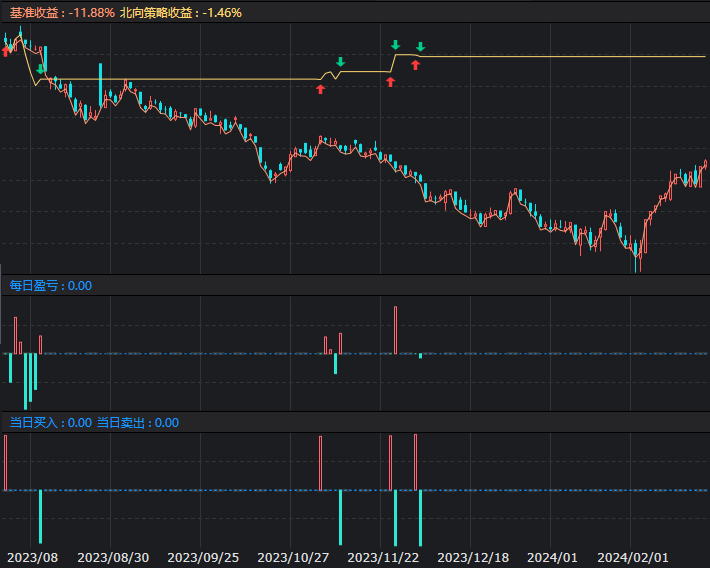Click the 2023/09/25 date axis label
710x568 pixels.
tap(203, 558)
